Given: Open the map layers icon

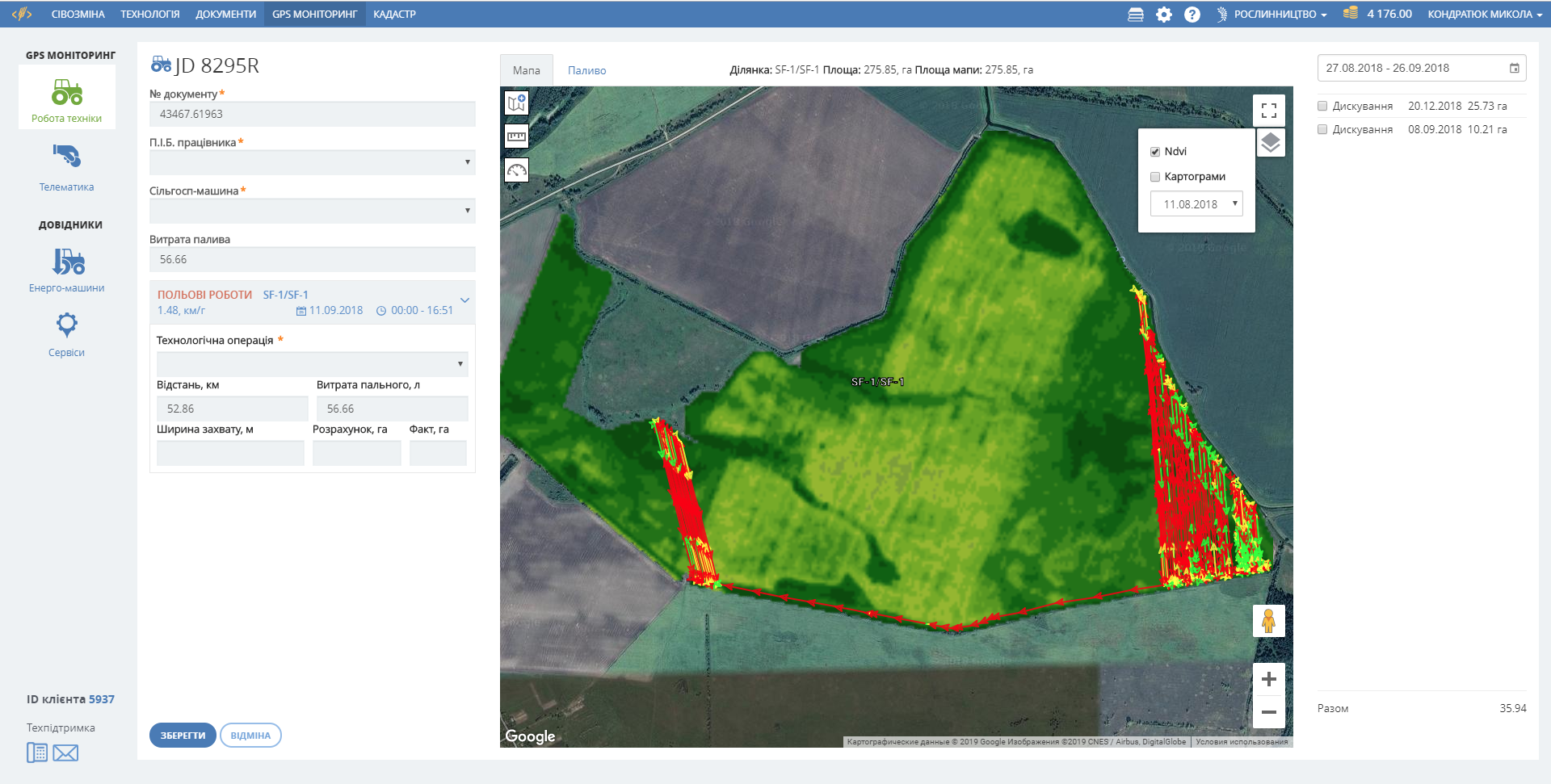Looking at the screenshot, I should [1270, 143].
